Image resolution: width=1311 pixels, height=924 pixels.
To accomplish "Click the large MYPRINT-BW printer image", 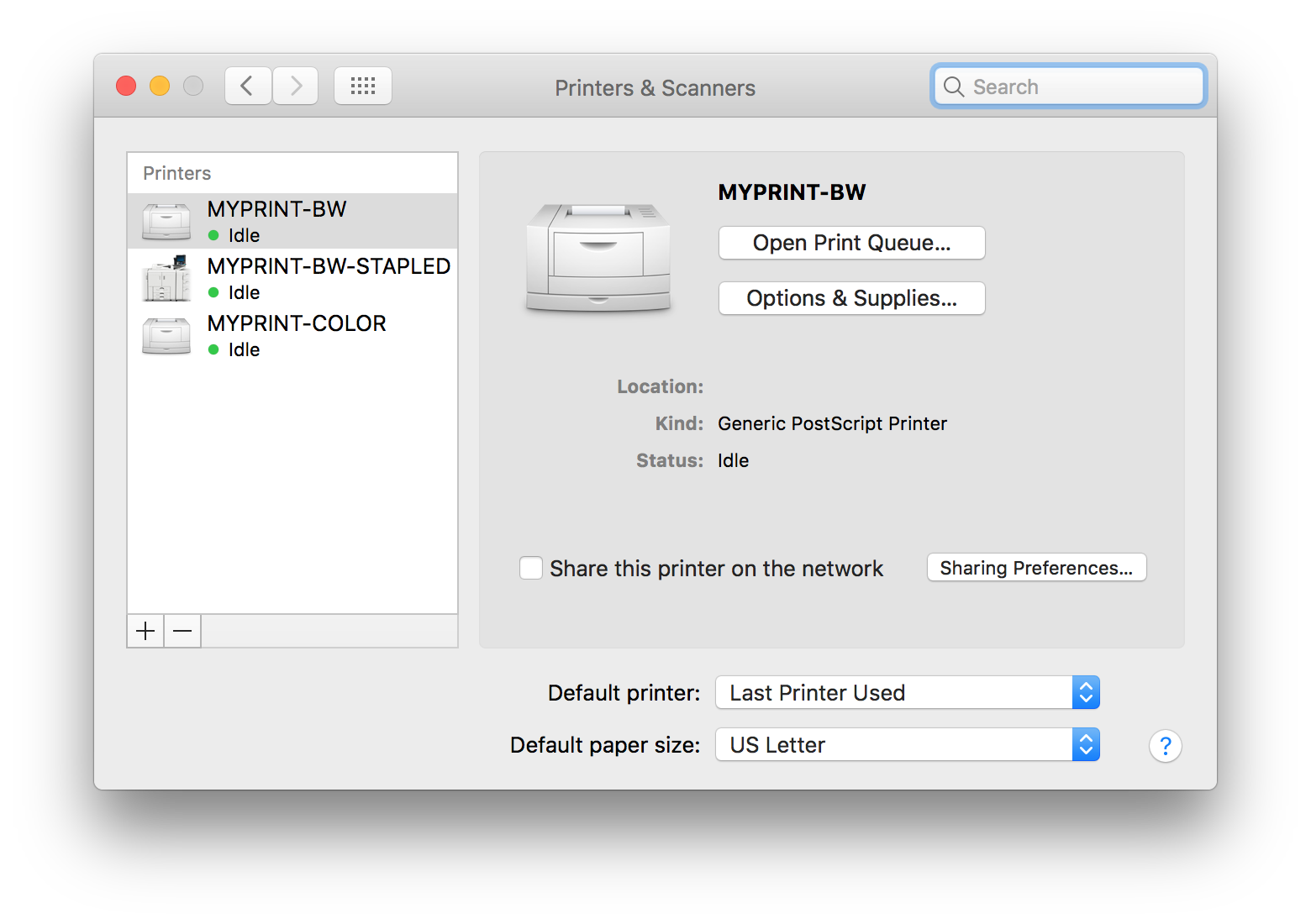I will click(598, 258).
